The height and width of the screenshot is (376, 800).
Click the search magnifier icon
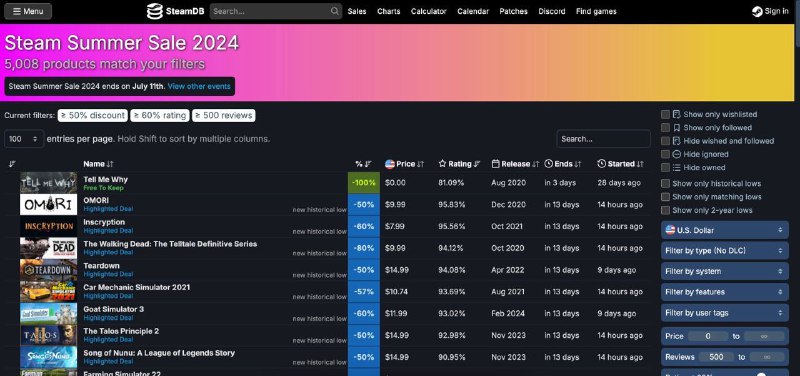click(x=335, y=11)
